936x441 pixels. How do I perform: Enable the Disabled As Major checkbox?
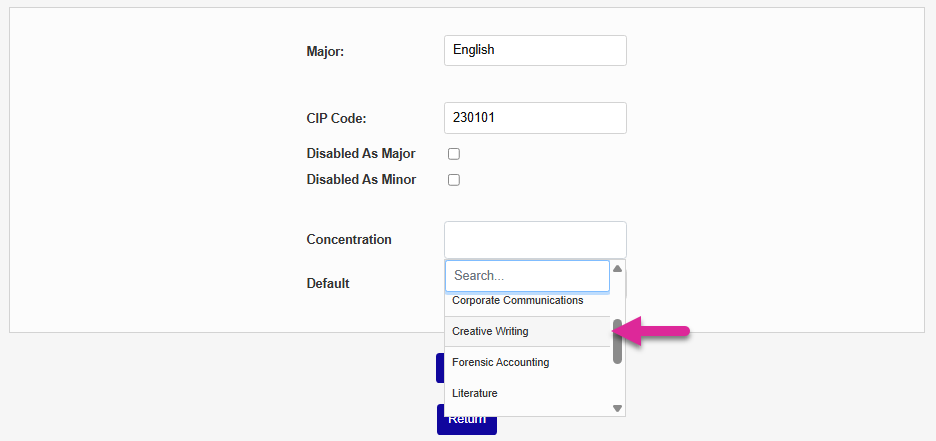454,154
